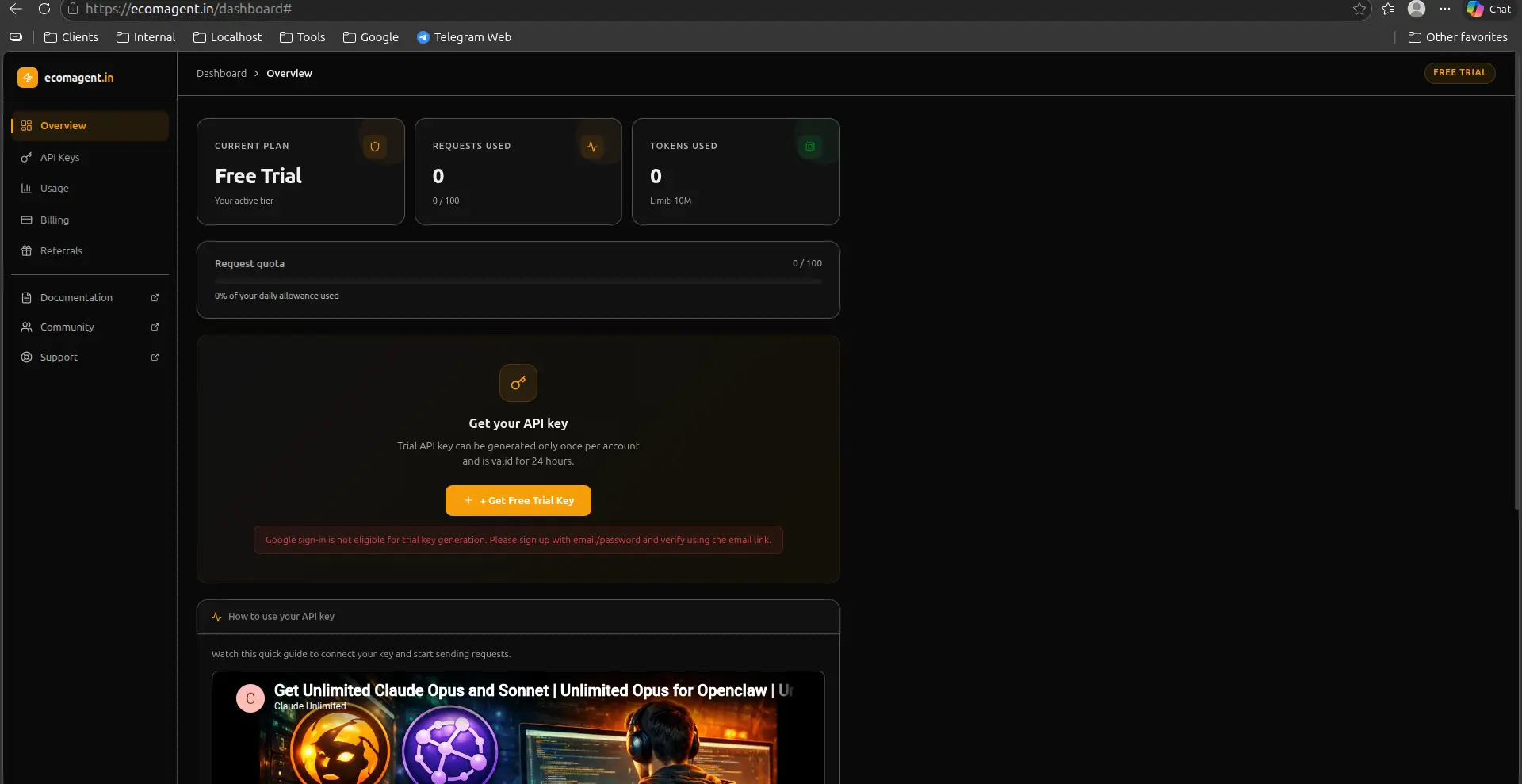Open the Telegram Web bookmark

464,37
